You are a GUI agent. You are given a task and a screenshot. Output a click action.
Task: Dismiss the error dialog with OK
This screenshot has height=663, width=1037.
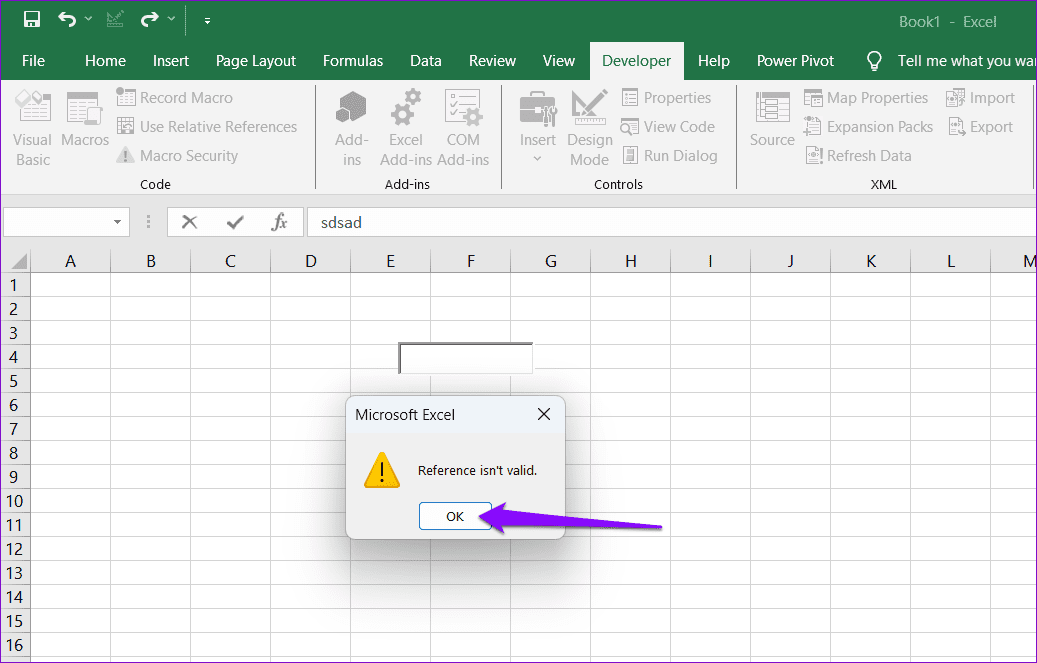pyautogui.click(x=455, y=516)
